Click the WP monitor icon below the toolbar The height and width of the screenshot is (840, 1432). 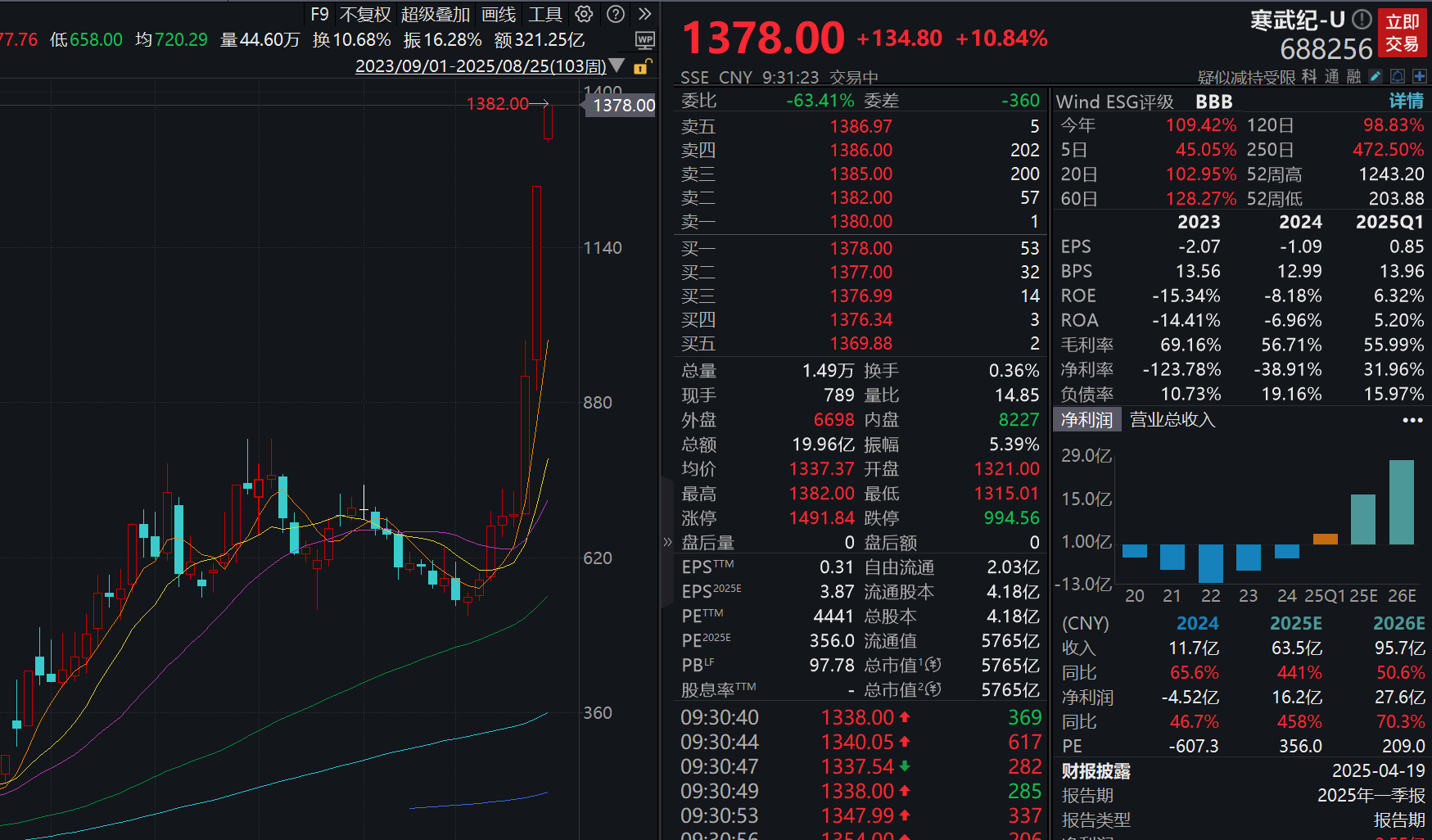(644, 40)
